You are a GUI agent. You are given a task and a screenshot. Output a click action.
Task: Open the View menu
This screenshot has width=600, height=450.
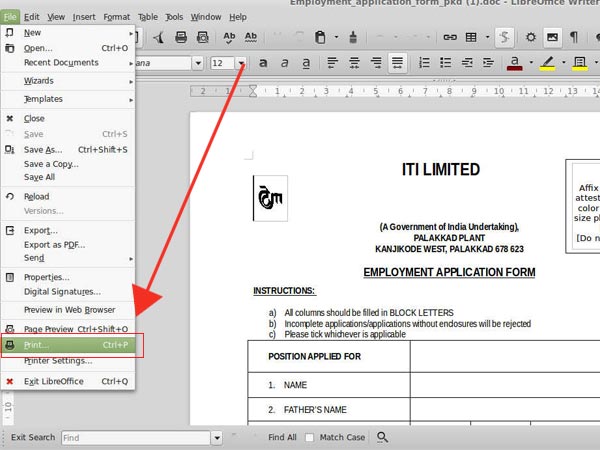click(x=56, y=17)
